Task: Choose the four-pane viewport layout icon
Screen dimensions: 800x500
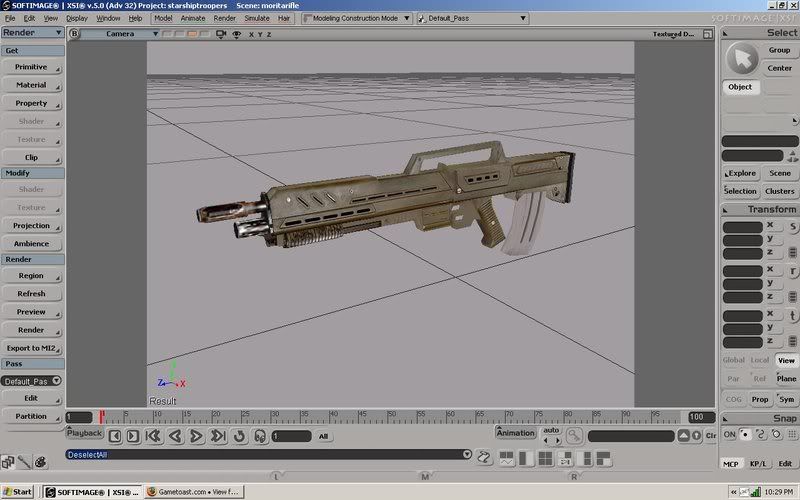Action: (x=545, y=459)
